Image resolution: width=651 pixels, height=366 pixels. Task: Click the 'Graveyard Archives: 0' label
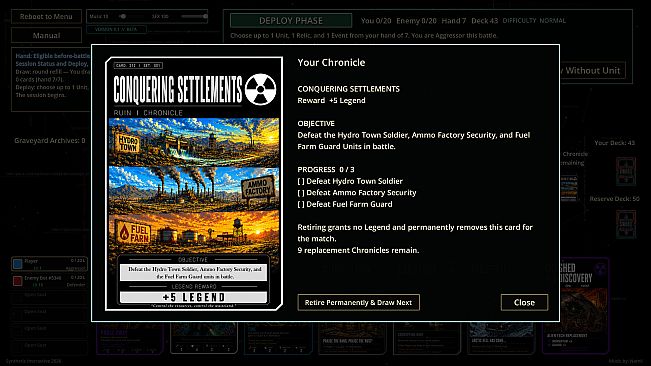[50, 141]
